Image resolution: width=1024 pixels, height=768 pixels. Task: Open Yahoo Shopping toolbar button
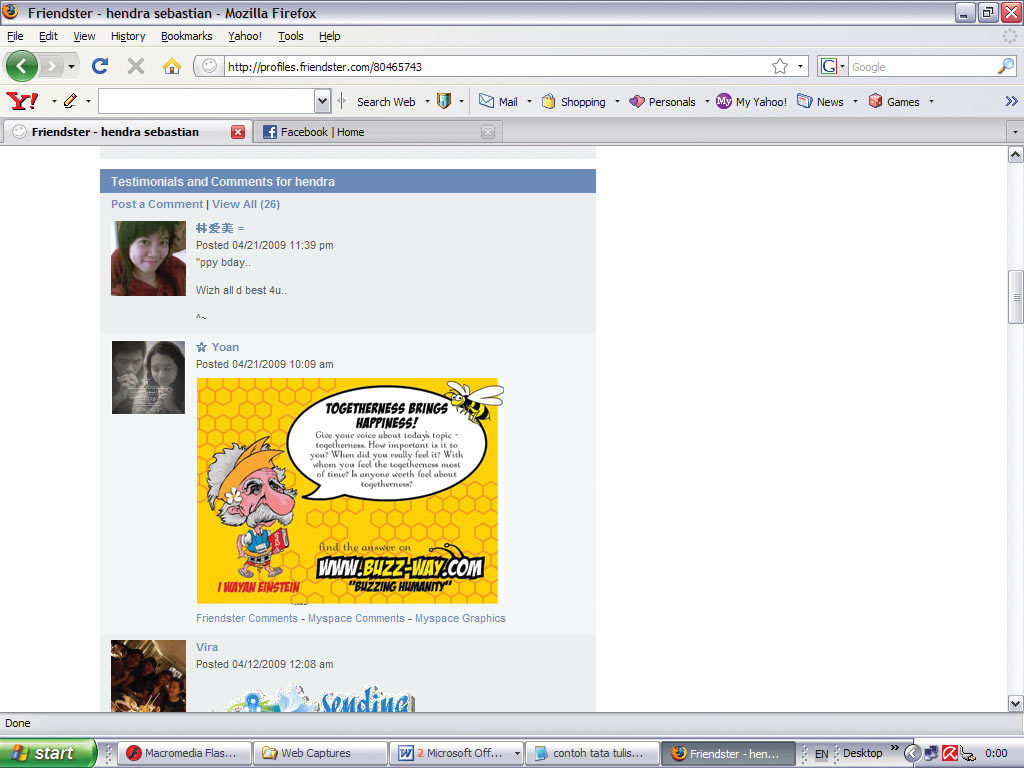[x=573, y=101]
